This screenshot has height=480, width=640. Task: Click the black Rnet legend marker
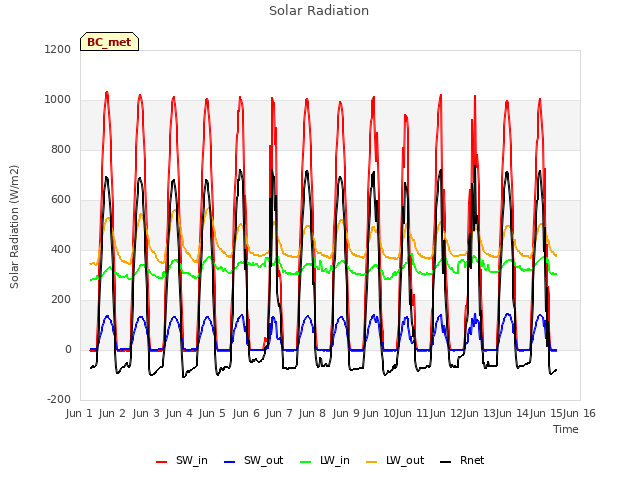coord(446,462)
